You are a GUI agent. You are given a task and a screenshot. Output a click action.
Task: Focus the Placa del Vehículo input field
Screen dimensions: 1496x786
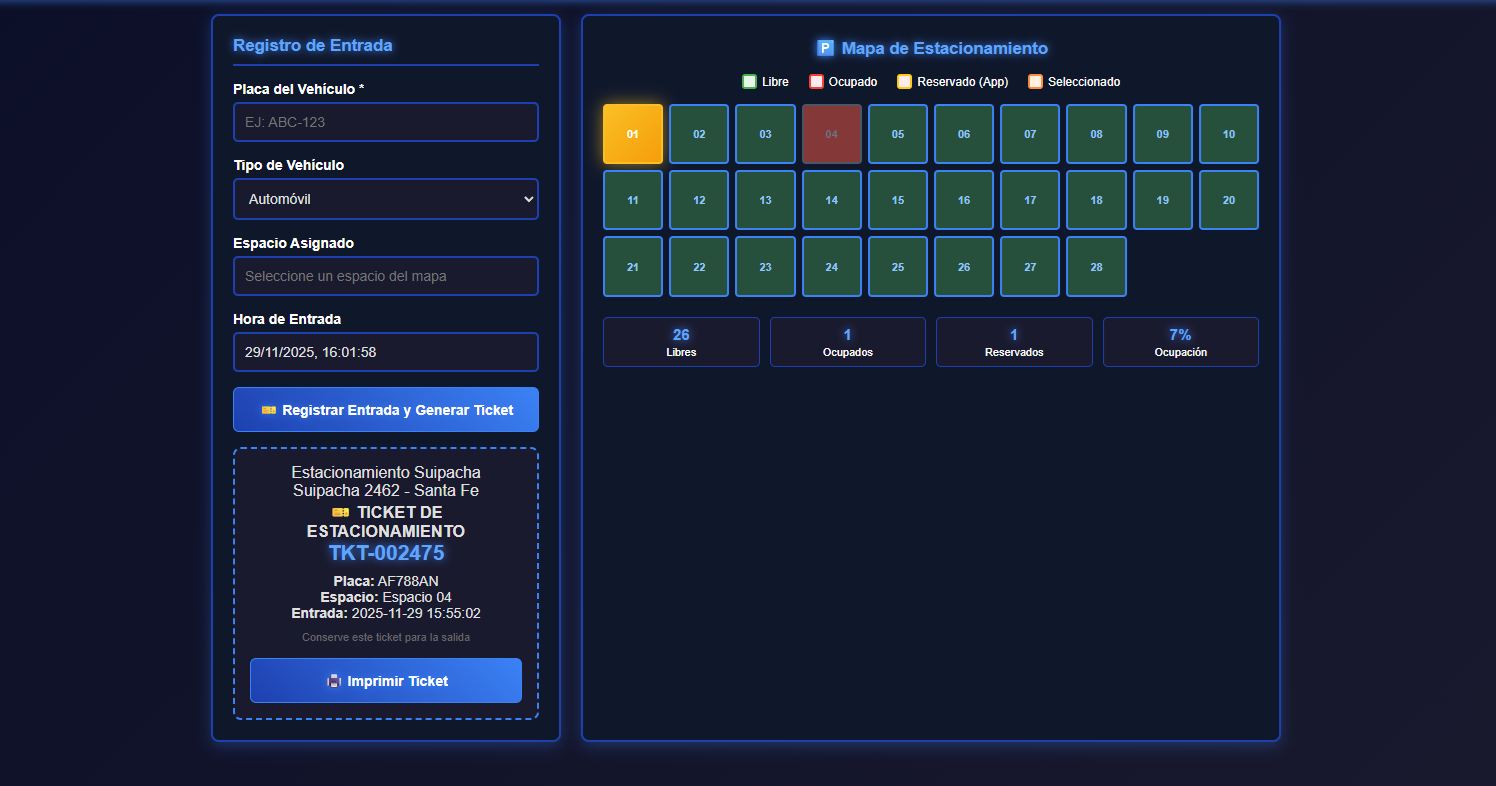[x=386, y=122]
